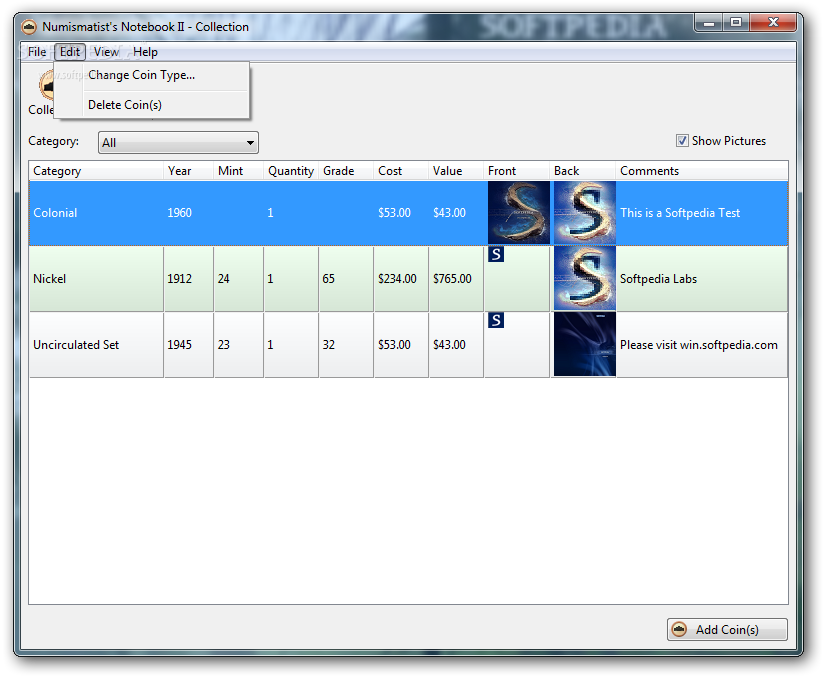
Task: Open Colonial coin's back picture thumbnail
Action: coord(584,213)
